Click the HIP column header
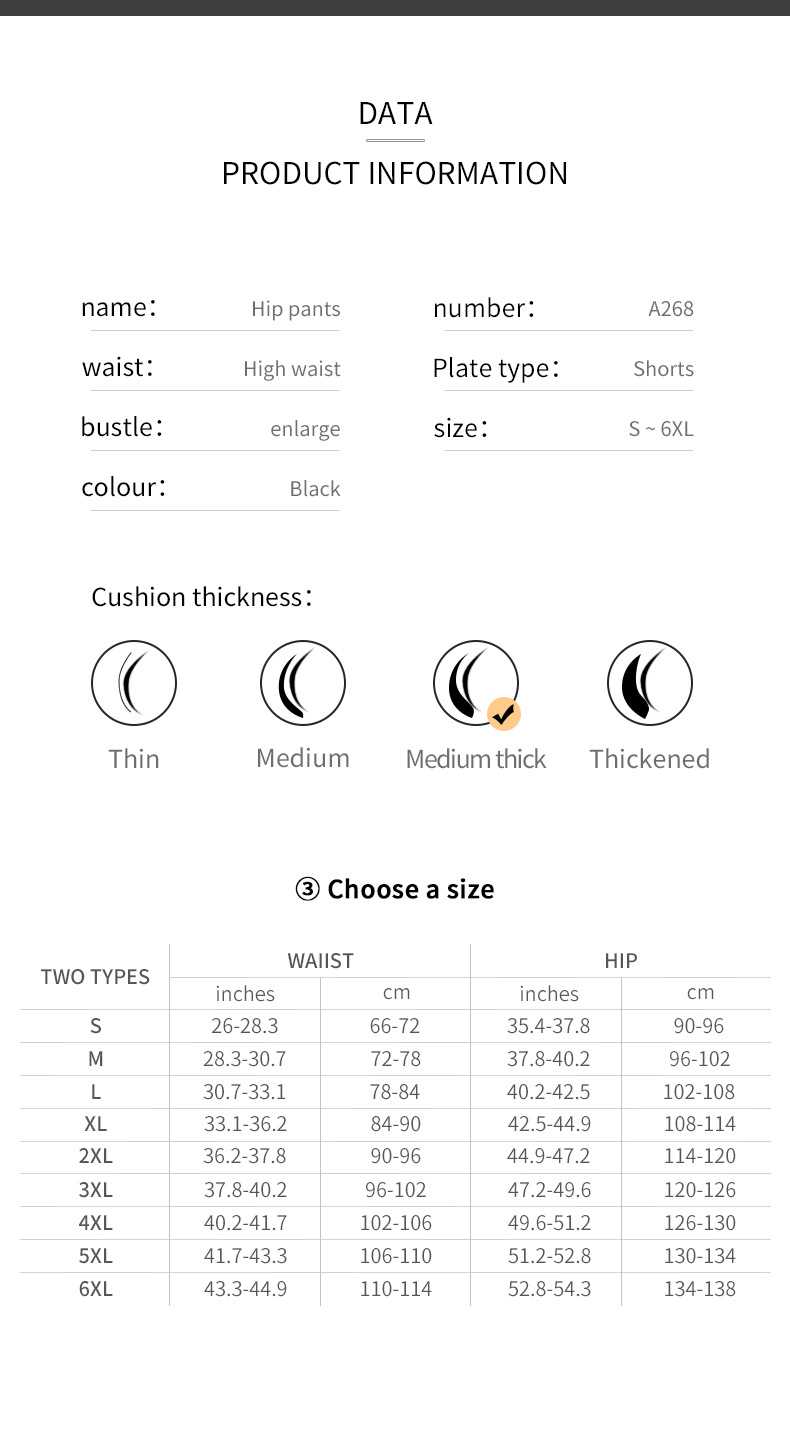Screen dimensions: 790x1435 click(x=621, y=961)
